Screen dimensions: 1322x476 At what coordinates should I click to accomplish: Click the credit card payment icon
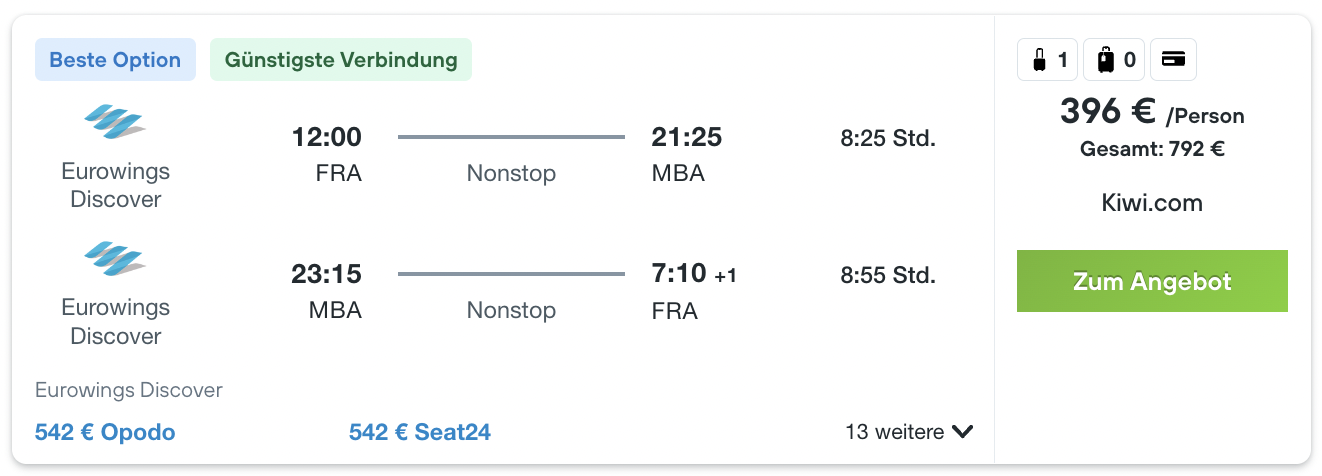1173,60
